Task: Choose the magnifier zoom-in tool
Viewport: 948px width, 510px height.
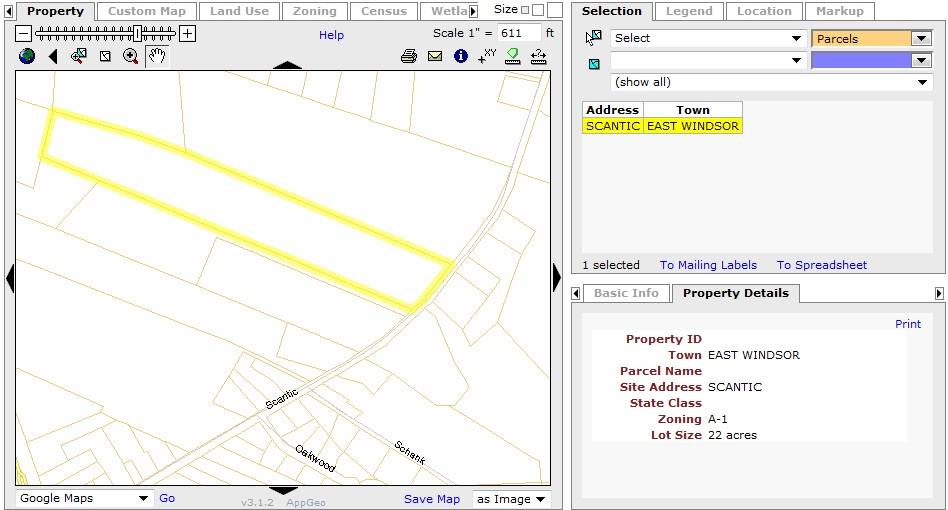Action: pyautogui.click(x=131, y=56)
